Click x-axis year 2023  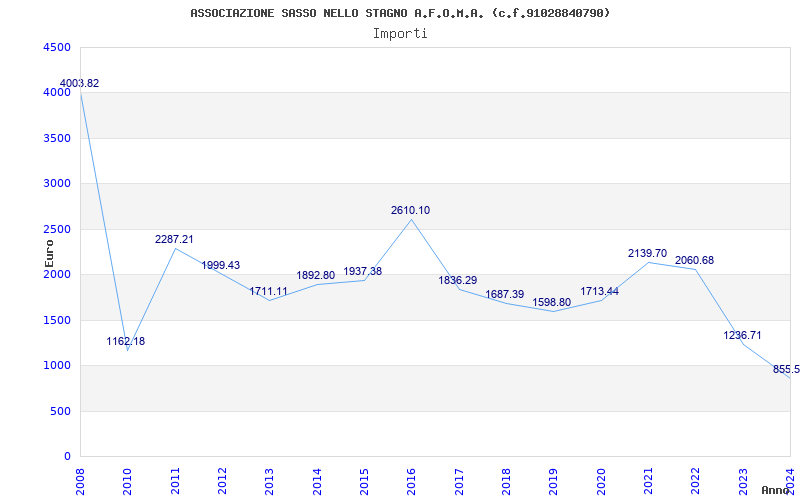tap(743, 481)
